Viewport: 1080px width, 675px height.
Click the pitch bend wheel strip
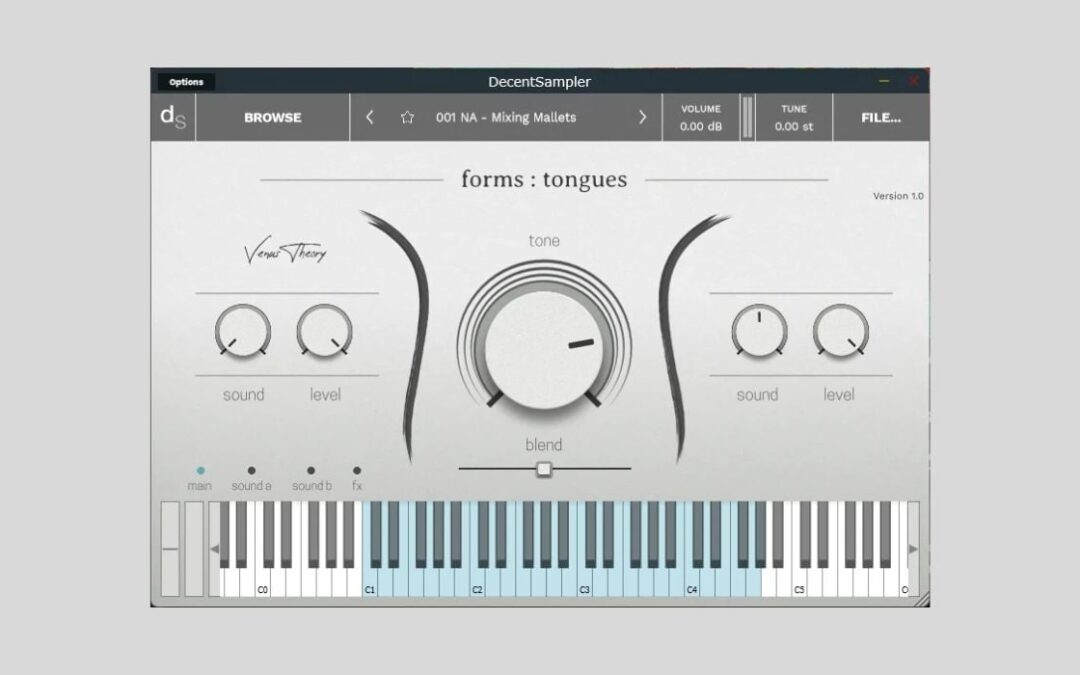tap(170, 549)
